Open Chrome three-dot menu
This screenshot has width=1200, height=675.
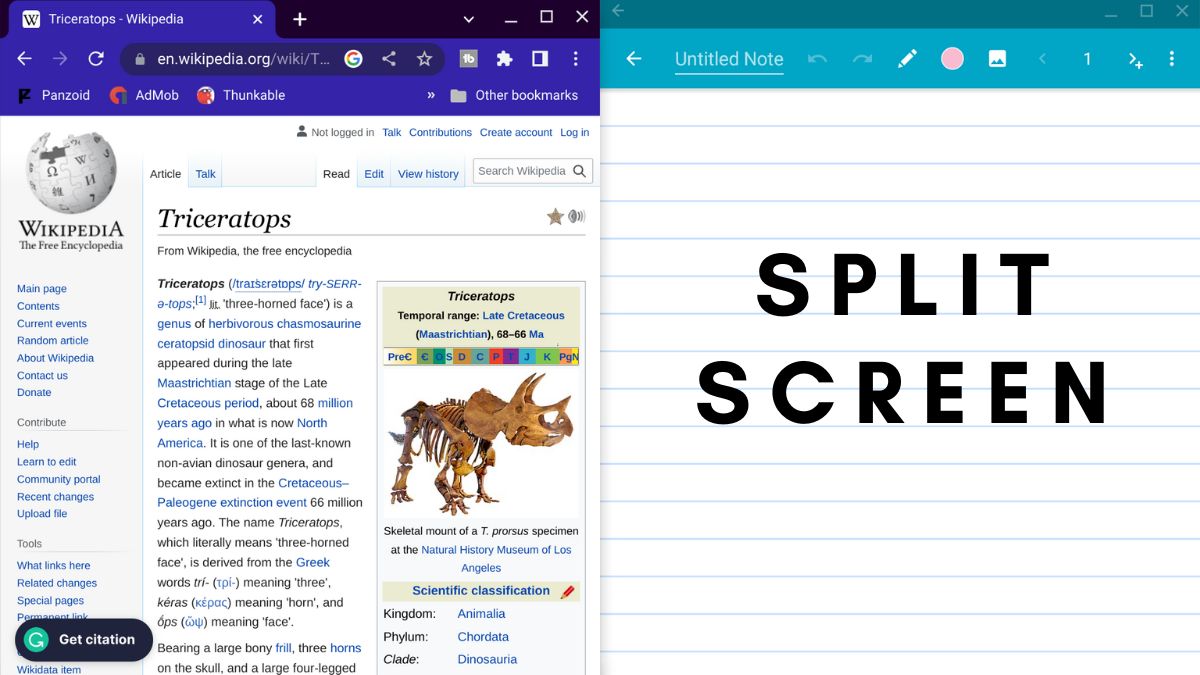coord(575,59)
